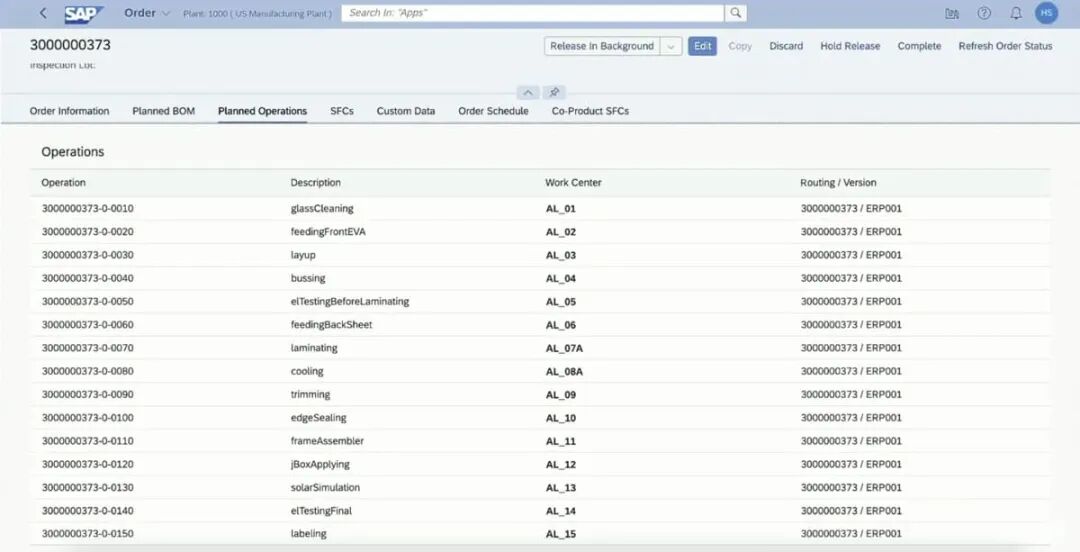Image resolution: width=1080 pixels, height=552 pixels.
Task: Click the labeling description
Action: click(x=309, y=533)
